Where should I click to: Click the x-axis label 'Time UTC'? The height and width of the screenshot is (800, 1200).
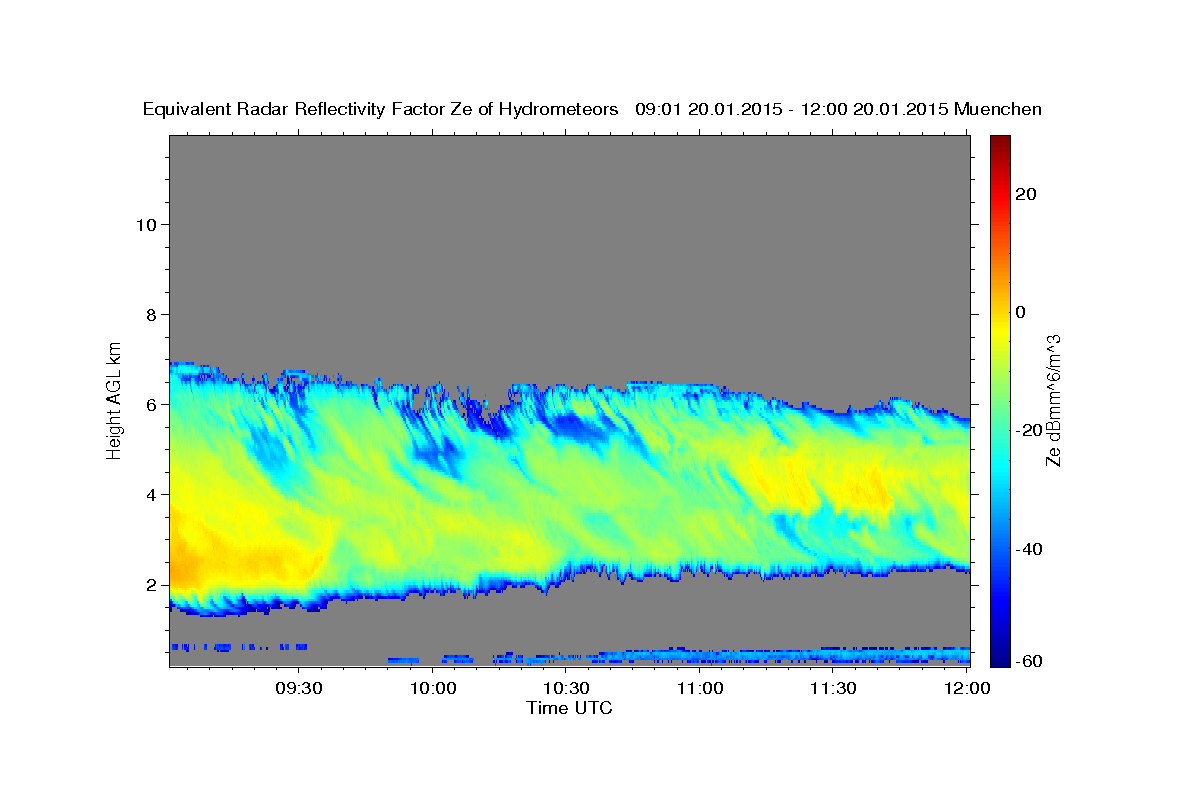(569, 708)
